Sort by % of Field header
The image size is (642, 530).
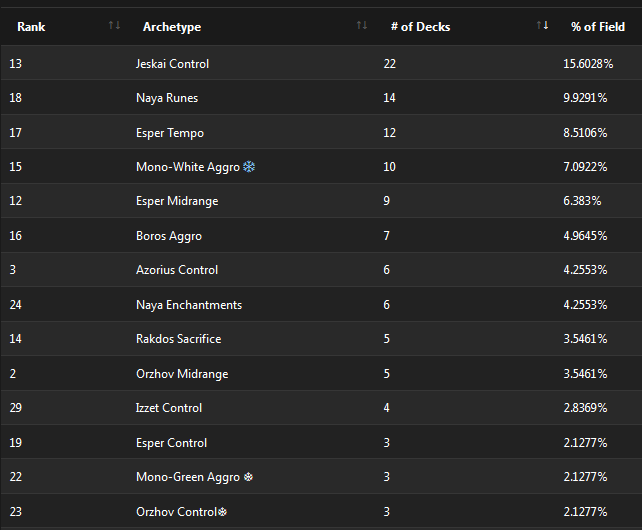click(598, 27)
